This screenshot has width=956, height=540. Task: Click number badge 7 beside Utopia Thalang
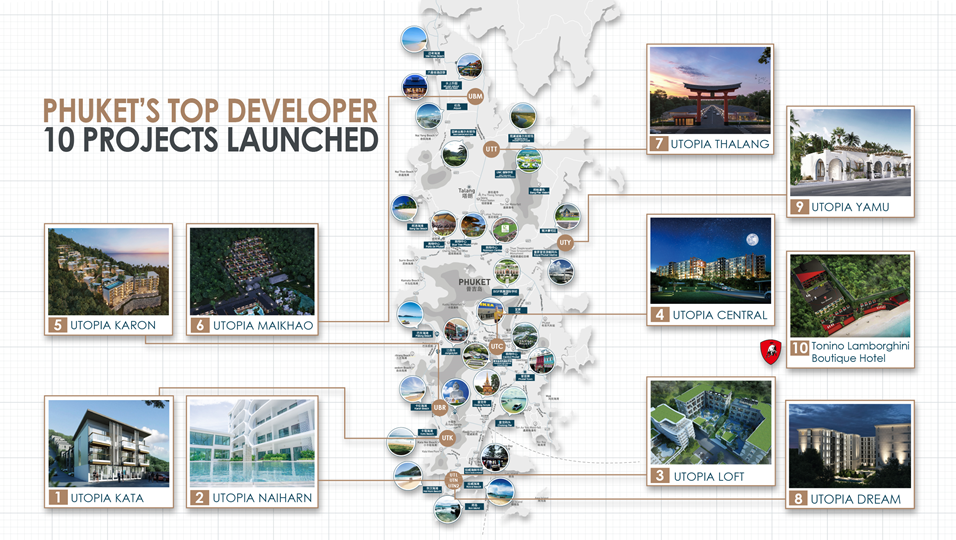[658, 144]
